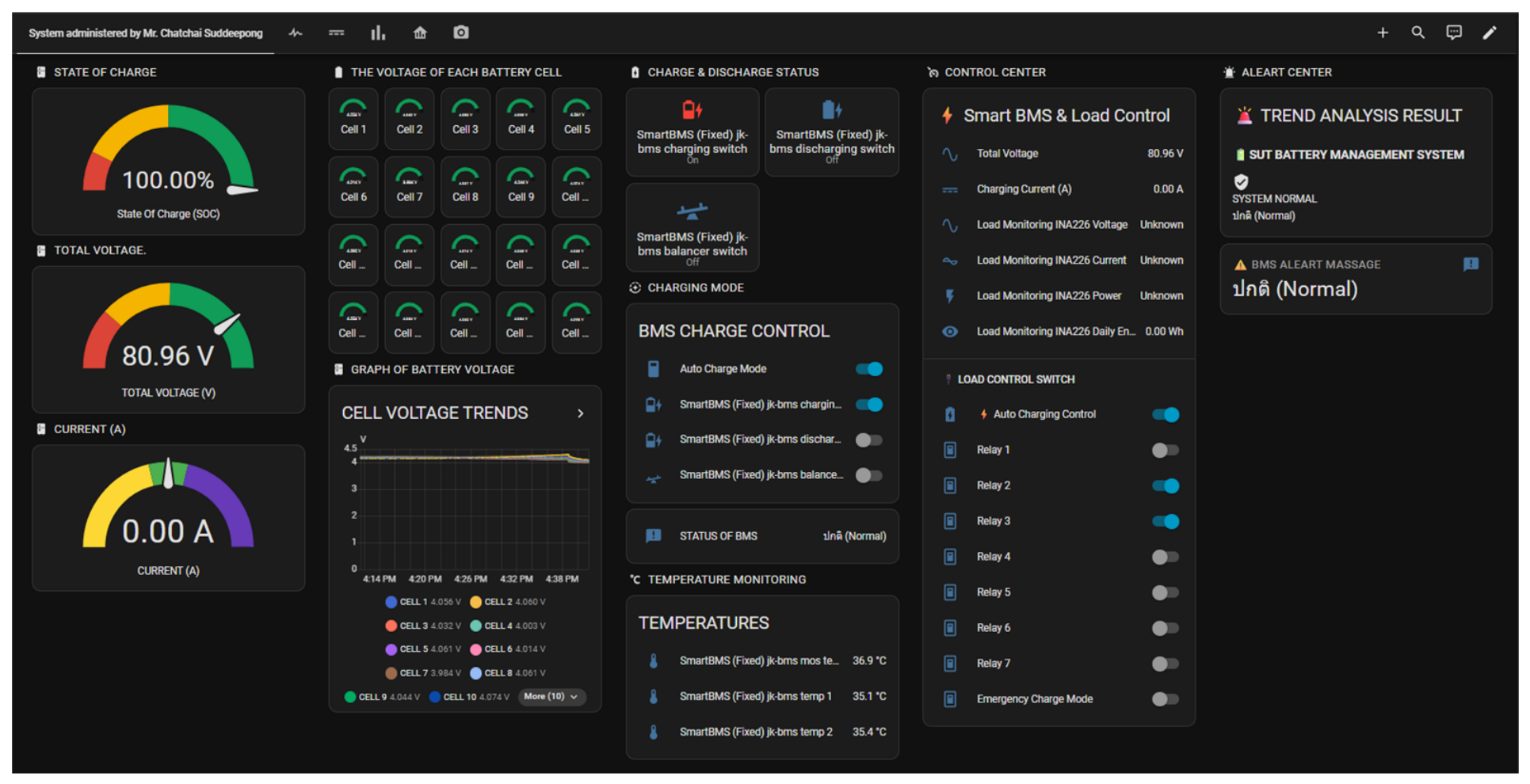Screen dimensions: 1530x784
Task: Click the search magnifier icon
Action: (1418, 32)
